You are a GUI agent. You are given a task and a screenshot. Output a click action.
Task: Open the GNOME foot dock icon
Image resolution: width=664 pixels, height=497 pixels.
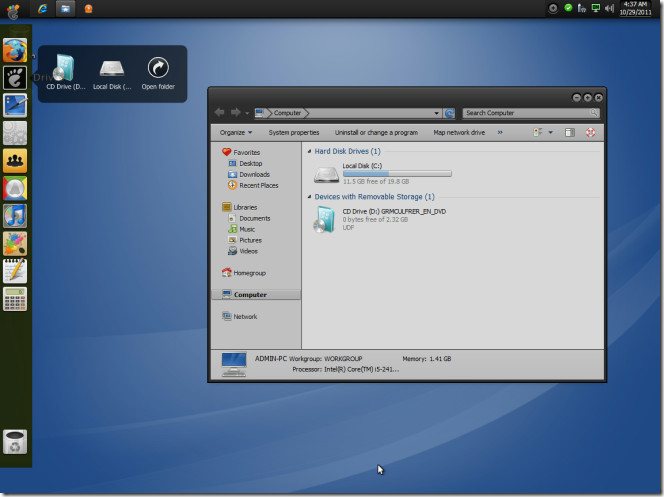15,78
